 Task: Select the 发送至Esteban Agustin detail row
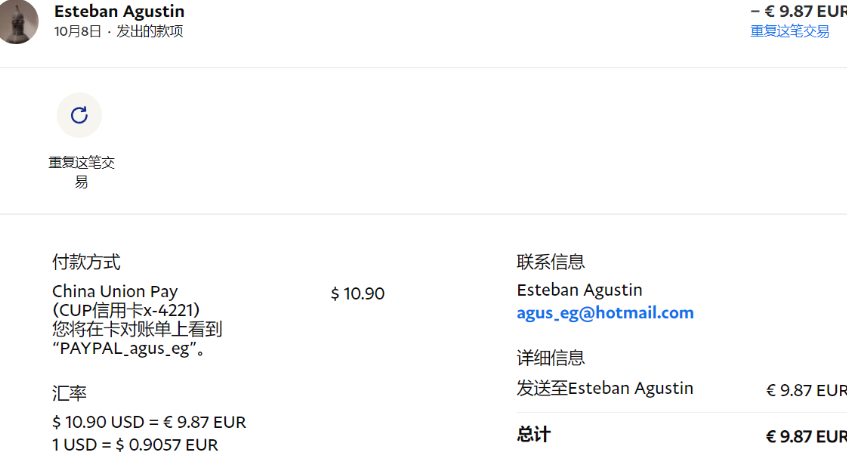click(x=682, y=389)
